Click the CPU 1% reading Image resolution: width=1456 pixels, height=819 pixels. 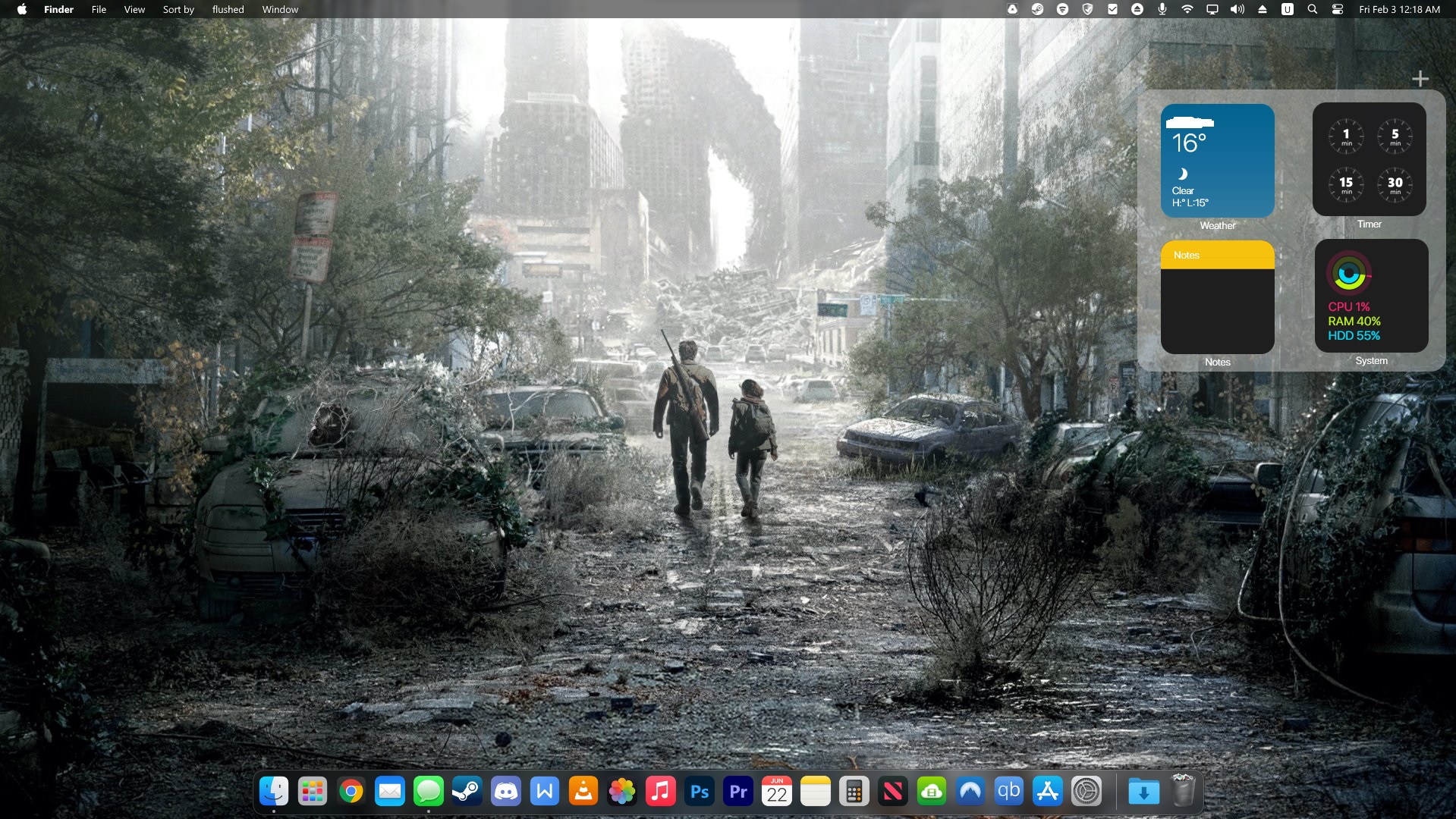coord(1349,307)
